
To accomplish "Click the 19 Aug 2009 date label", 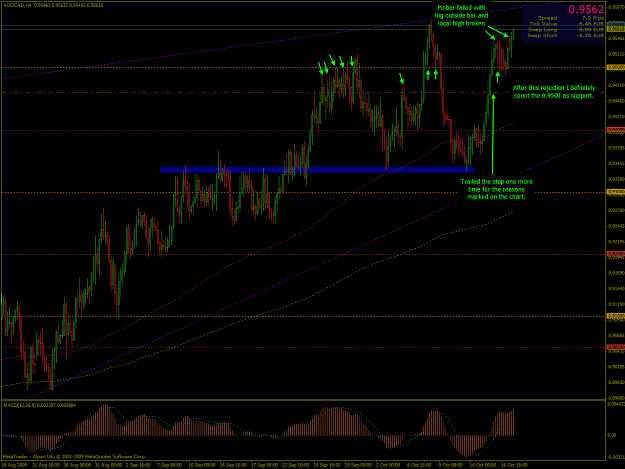I will pyautogui.click(x=14, y=465).
